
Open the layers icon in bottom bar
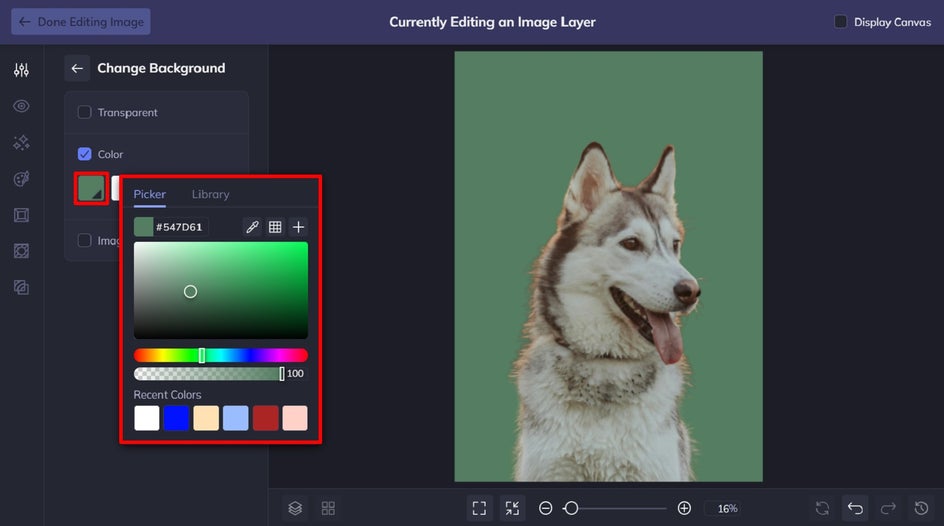pyautogui.click(x=295, y=509)
